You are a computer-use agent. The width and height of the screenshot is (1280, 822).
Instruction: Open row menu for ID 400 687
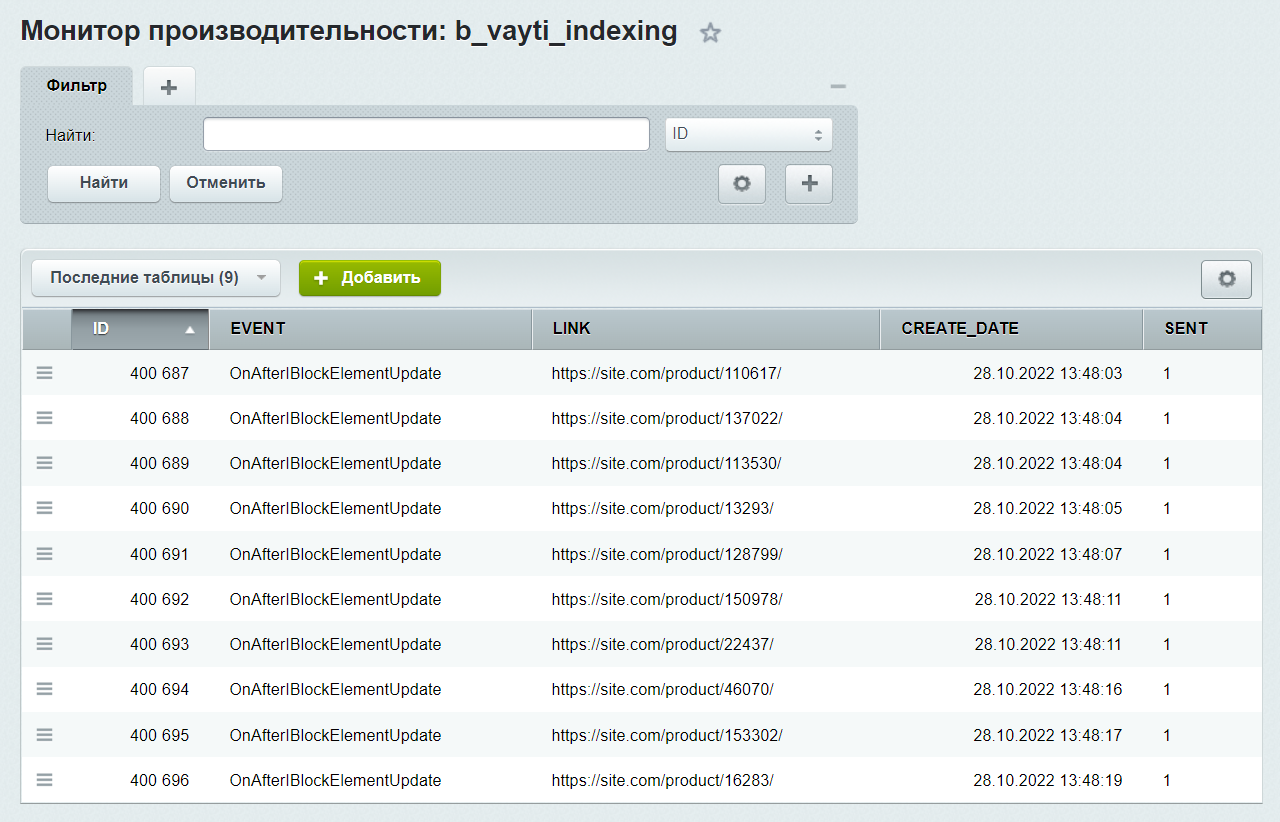(x=45, y=373)
